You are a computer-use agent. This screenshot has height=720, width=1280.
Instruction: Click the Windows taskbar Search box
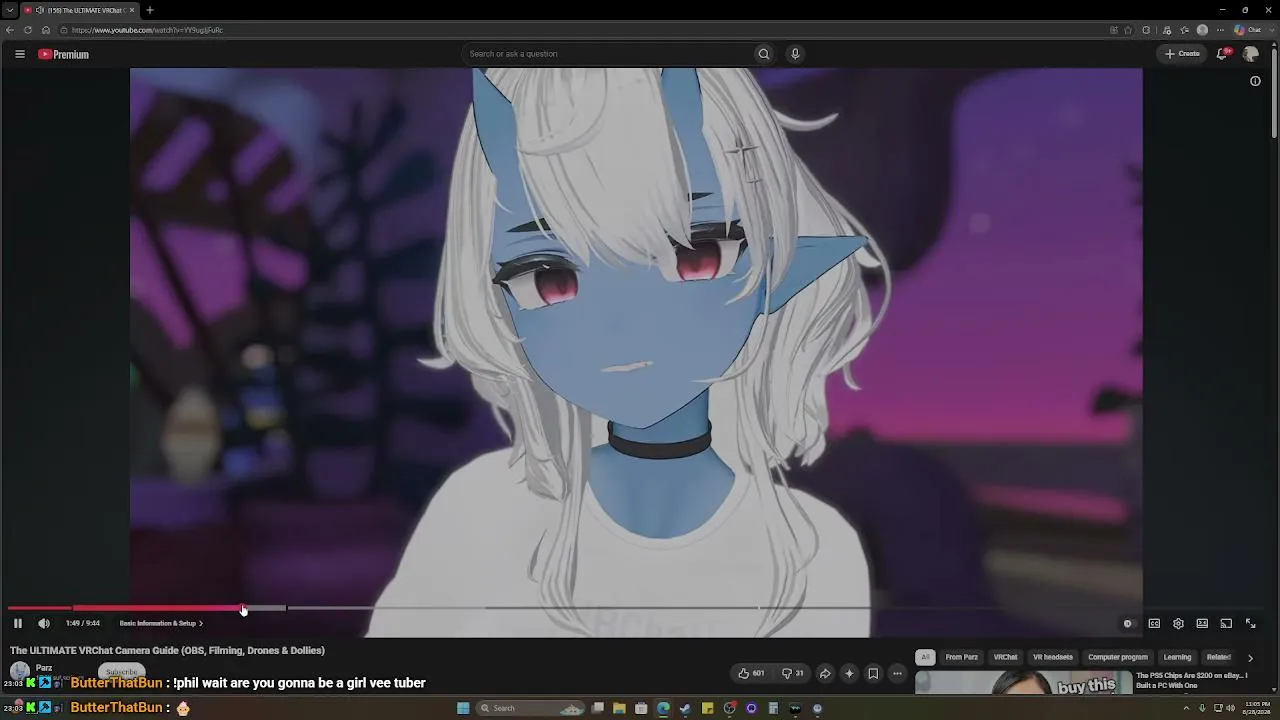[531, 708]
